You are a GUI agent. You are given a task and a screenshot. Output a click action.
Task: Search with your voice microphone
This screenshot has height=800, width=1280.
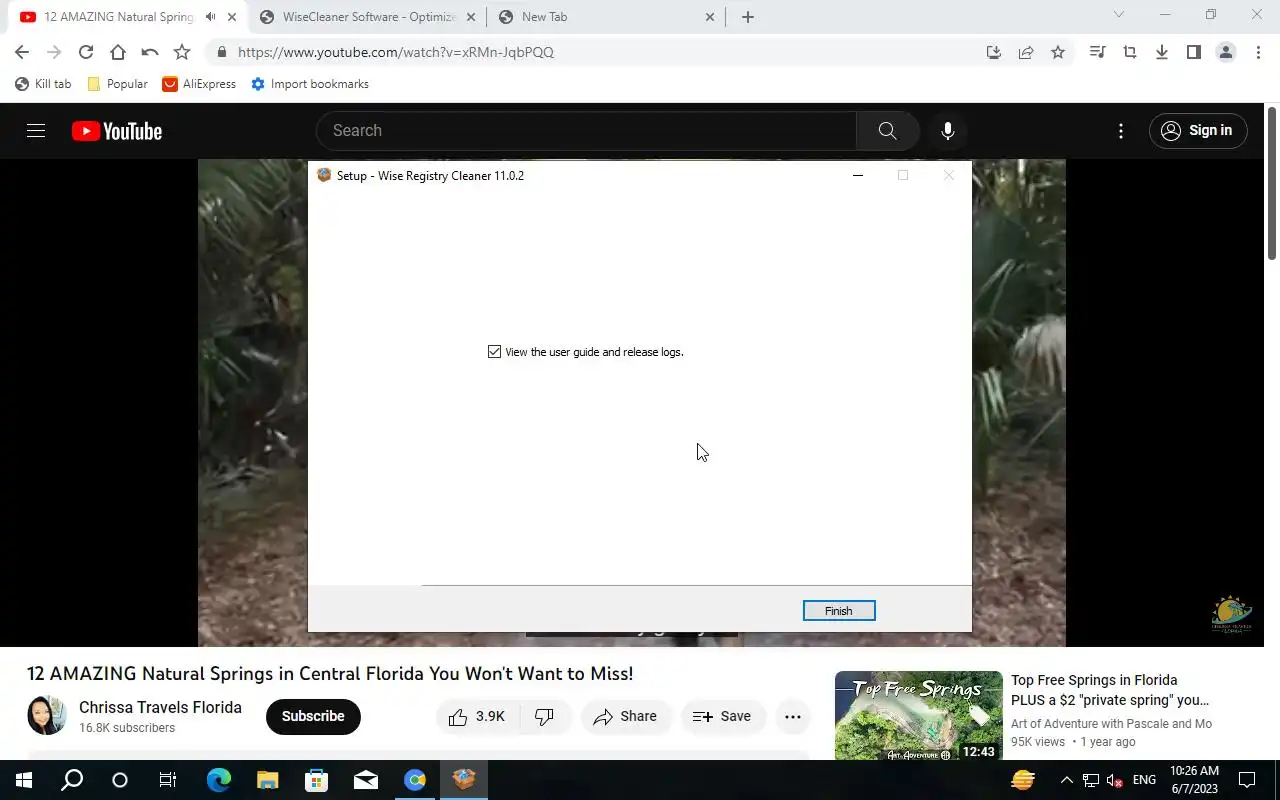(x=948, y=131)
